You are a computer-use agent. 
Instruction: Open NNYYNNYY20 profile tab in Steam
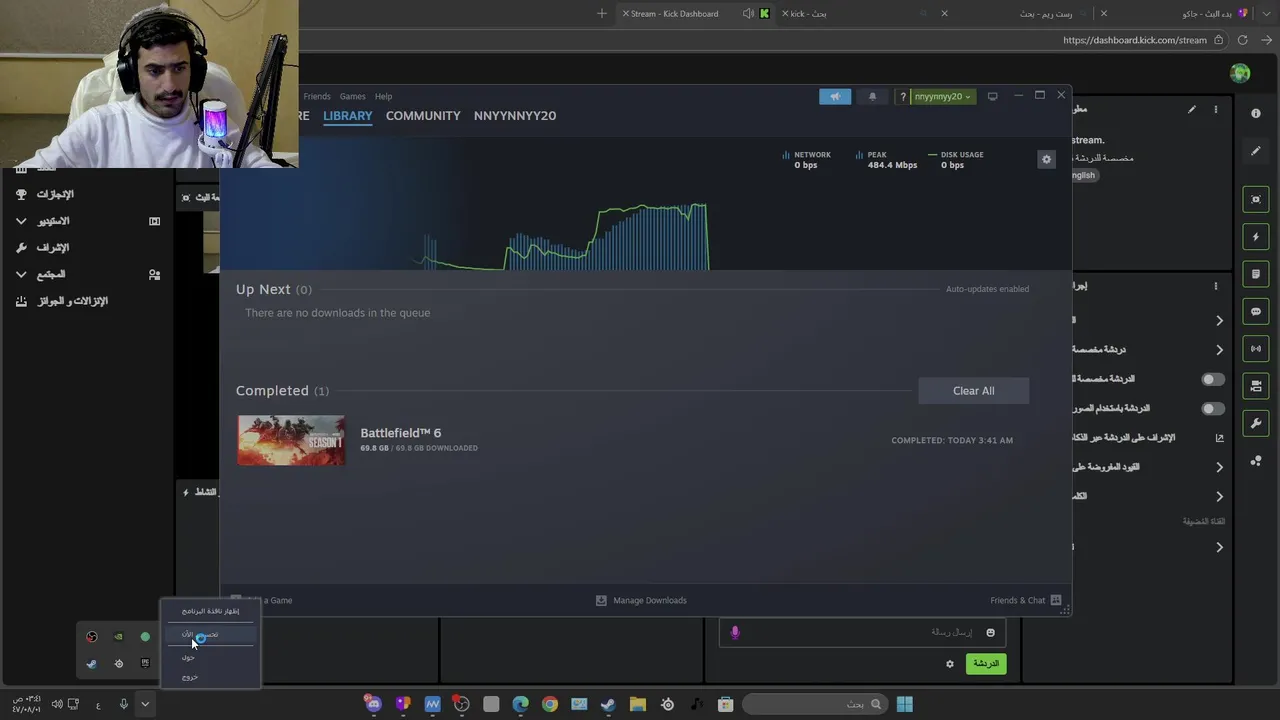tap(515, 116)
